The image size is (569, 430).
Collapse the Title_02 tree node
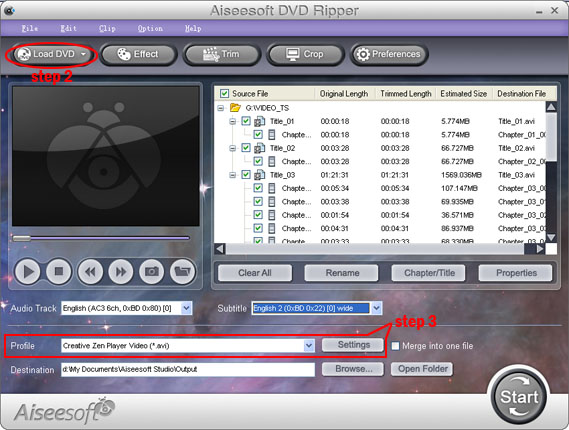coord(233,148)
